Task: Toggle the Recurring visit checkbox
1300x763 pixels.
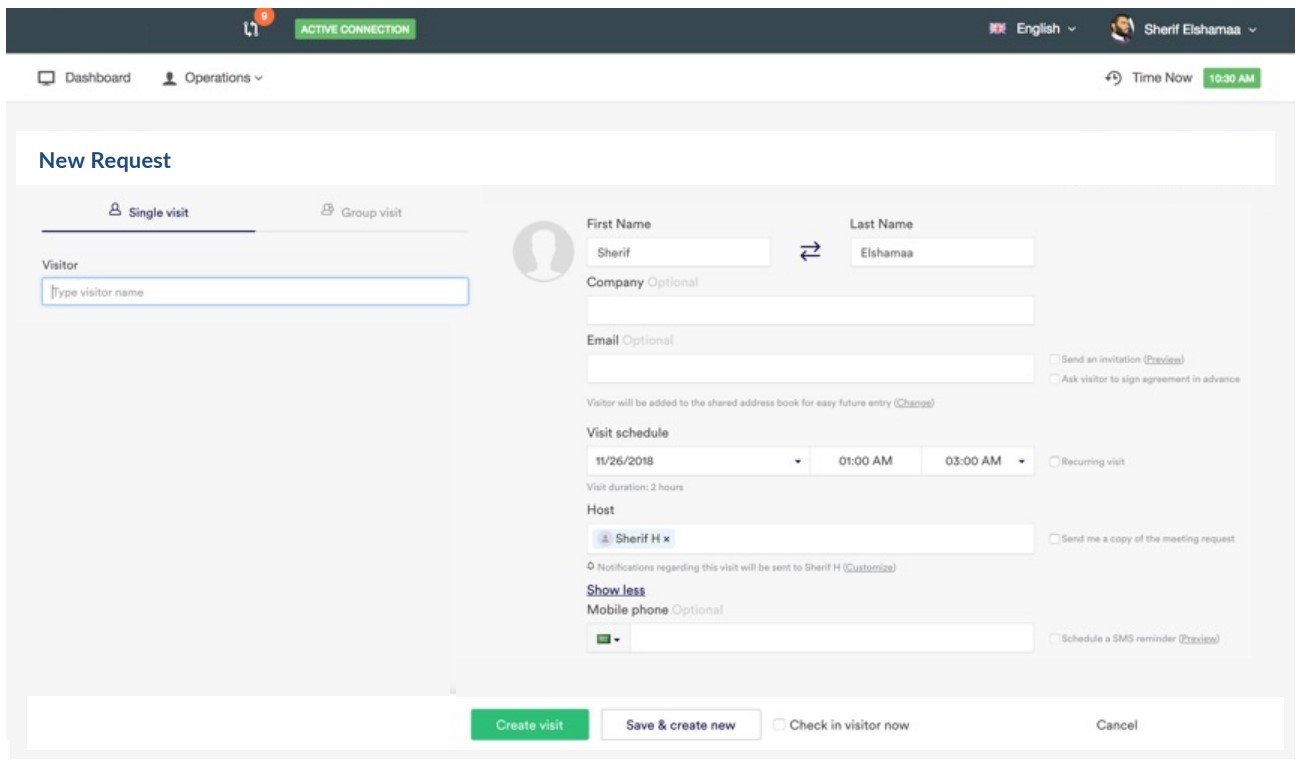Action: coord(1055,462)
